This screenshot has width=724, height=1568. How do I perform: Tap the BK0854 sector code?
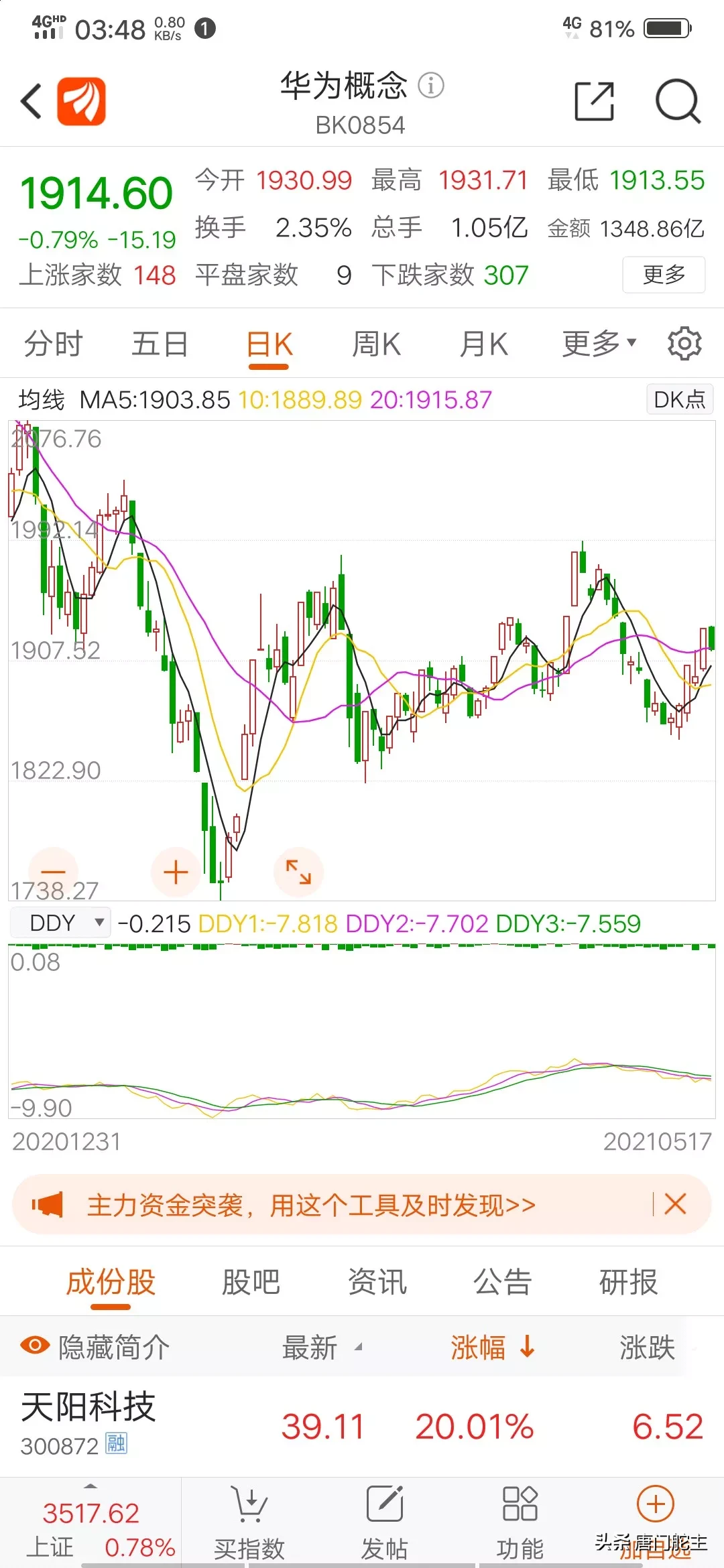pyautogui.click(x=361, y=125)
